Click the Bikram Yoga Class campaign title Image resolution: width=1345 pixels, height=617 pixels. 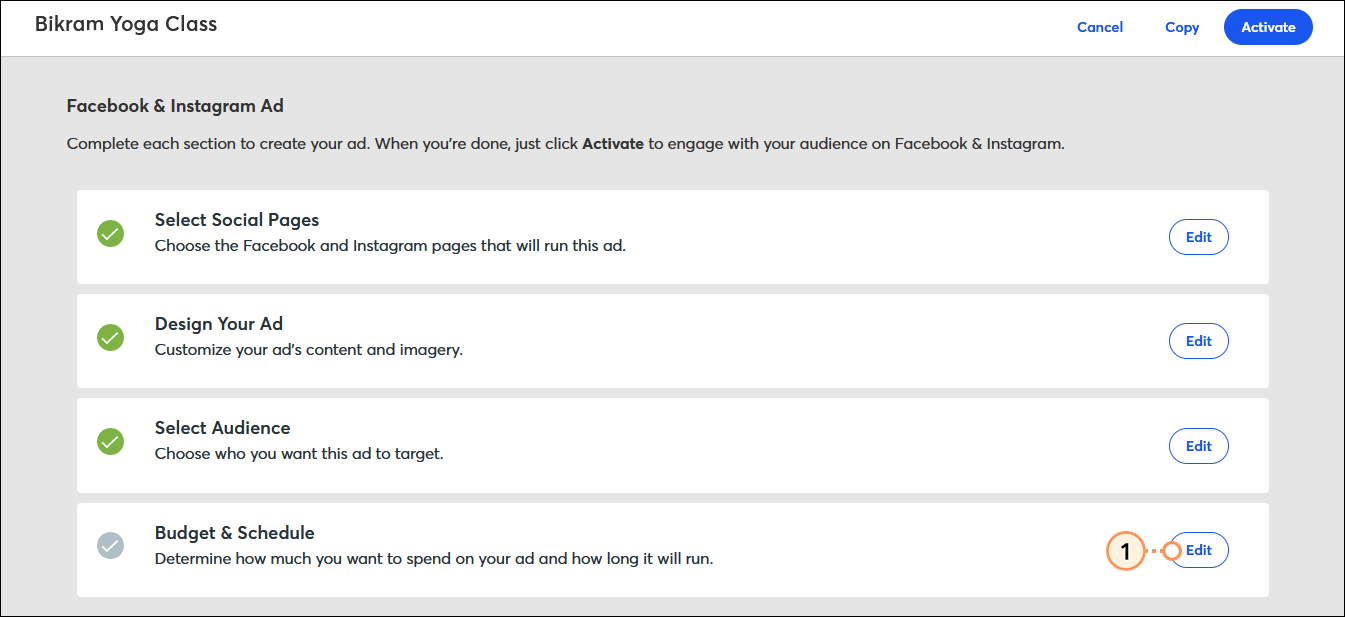coord(126,24)
